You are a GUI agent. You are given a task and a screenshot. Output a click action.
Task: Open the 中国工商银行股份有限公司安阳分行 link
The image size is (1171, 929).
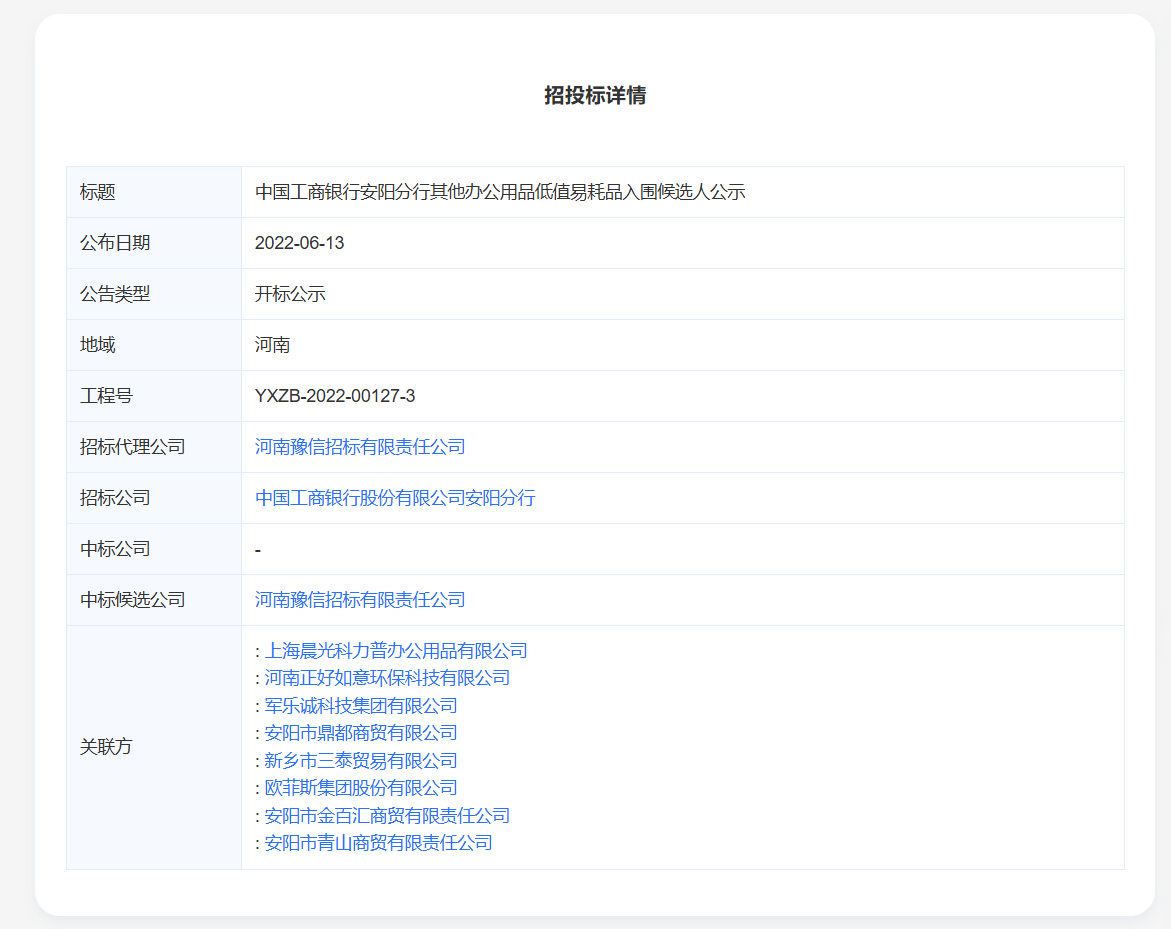coord(395,498)
